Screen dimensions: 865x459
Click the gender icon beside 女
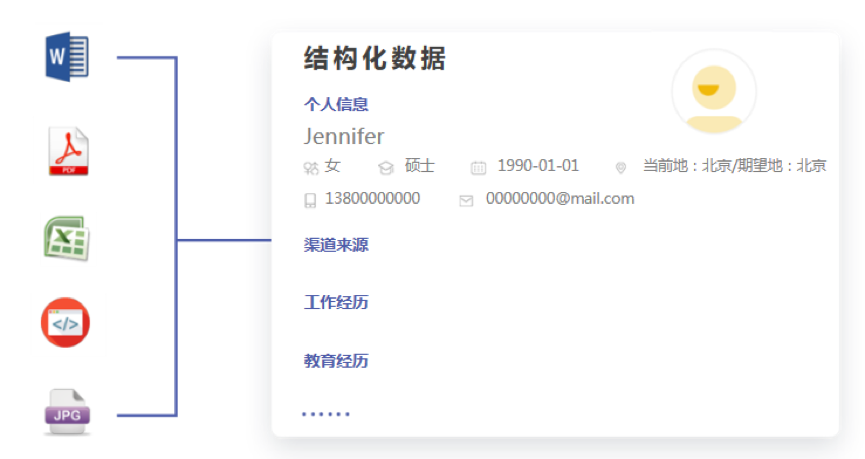pyautogui.click(x=311, y=168)
